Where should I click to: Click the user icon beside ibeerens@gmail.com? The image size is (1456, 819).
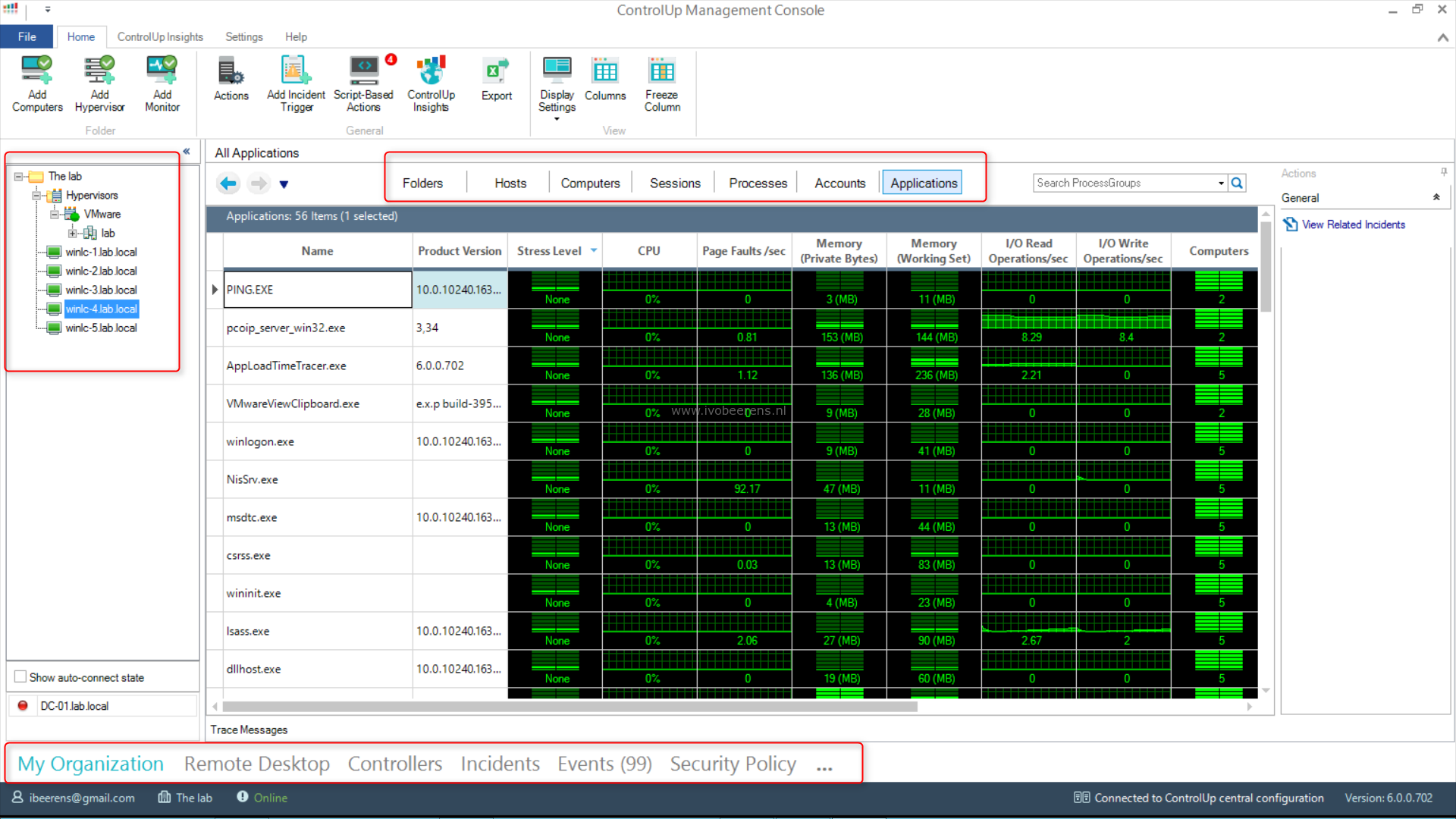pyautogui.click(x=17, y=797)
